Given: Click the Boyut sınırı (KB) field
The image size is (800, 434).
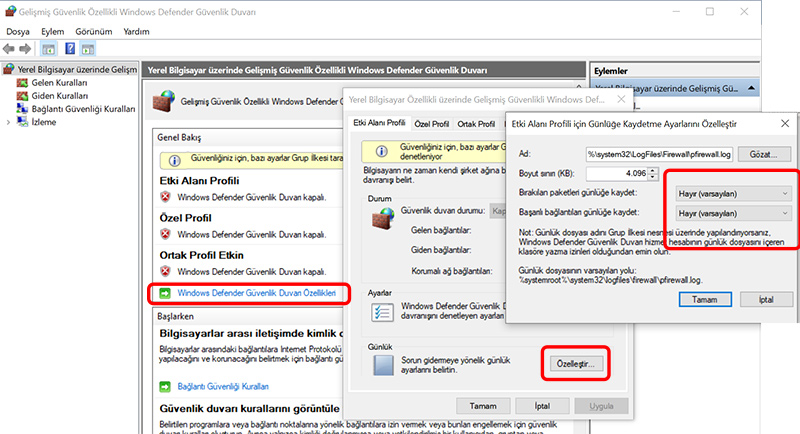Looking at the screenshot, I should pyautogui.click(x=617, y=173).
